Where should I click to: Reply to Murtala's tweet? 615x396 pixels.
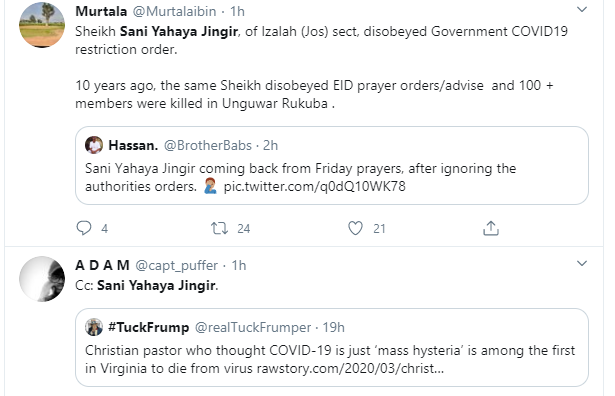(x=84, y=228)
